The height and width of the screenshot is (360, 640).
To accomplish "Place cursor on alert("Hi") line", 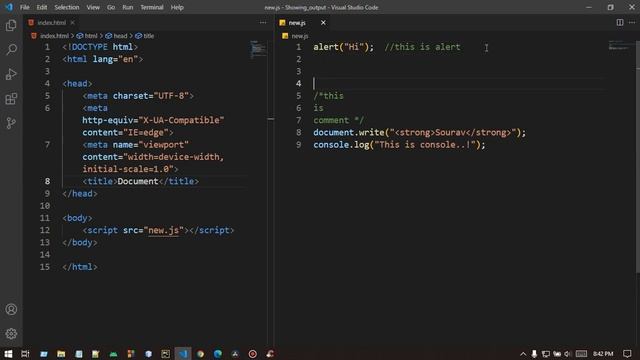I will coord(343,47).
